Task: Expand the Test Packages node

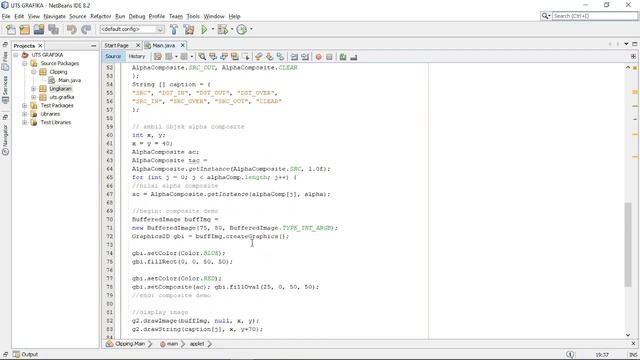Action: click(x=25, y=105)
